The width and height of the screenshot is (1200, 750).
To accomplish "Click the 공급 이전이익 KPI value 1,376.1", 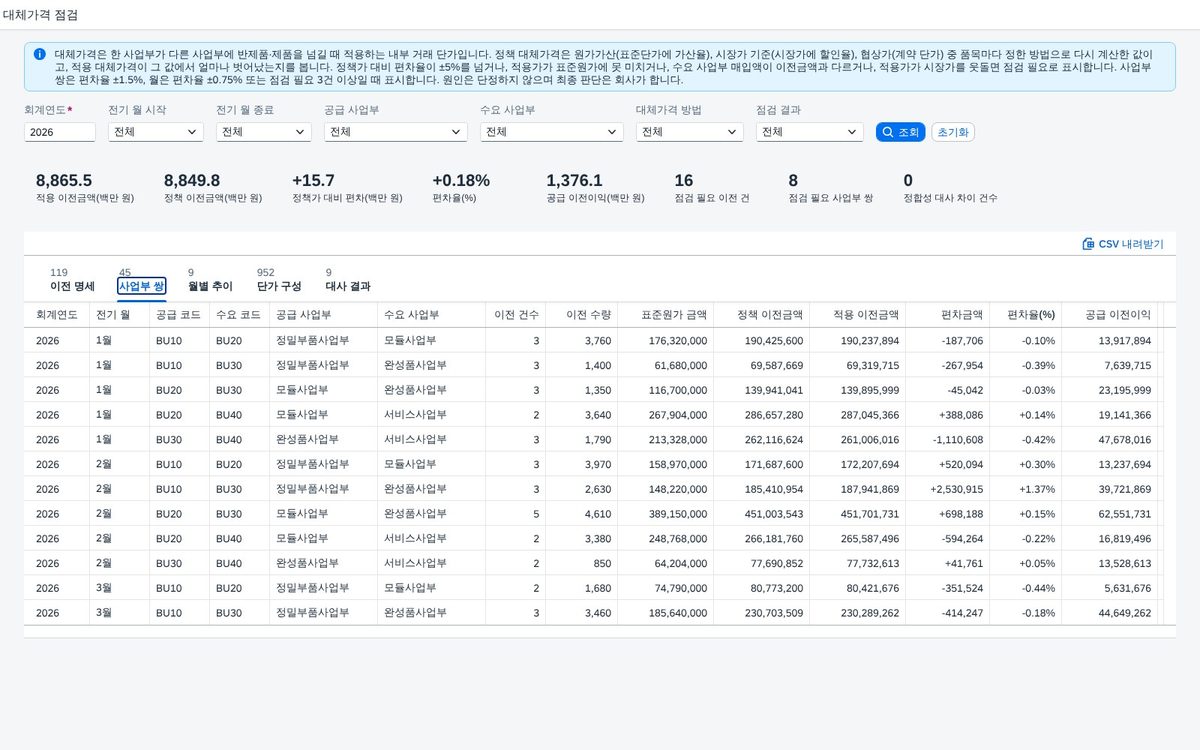I will click(x=574, y=181).
